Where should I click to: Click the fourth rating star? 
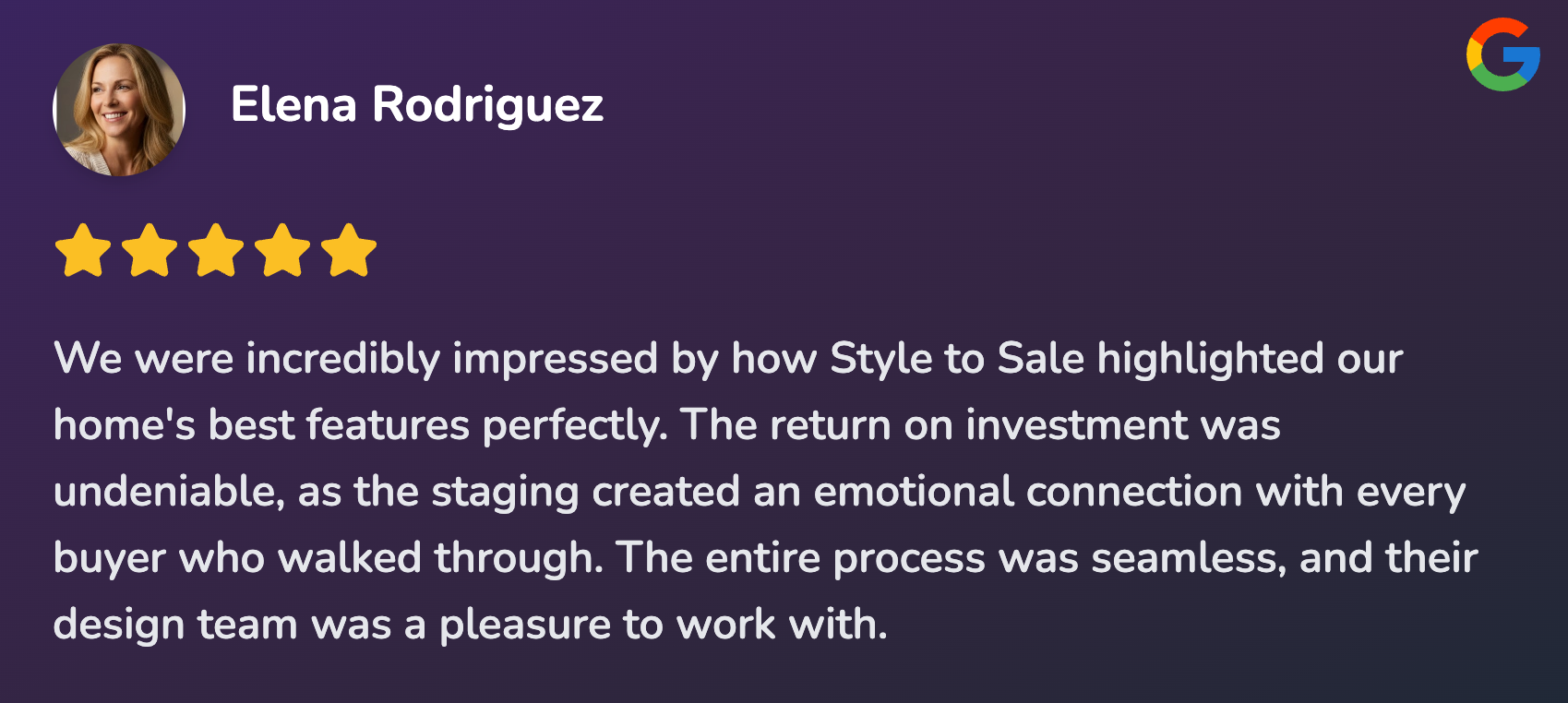point(282,250)
